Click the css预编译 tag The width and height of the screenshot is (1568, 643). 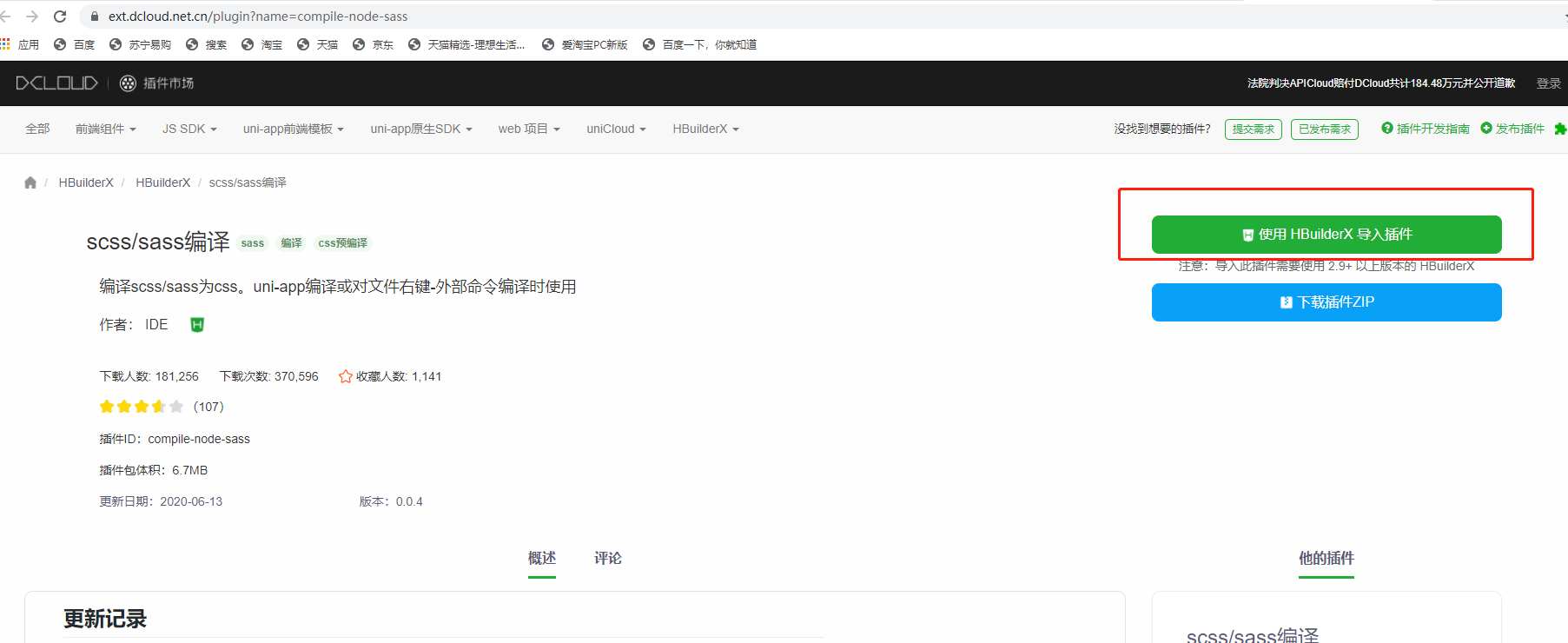[x=343, y=243]
